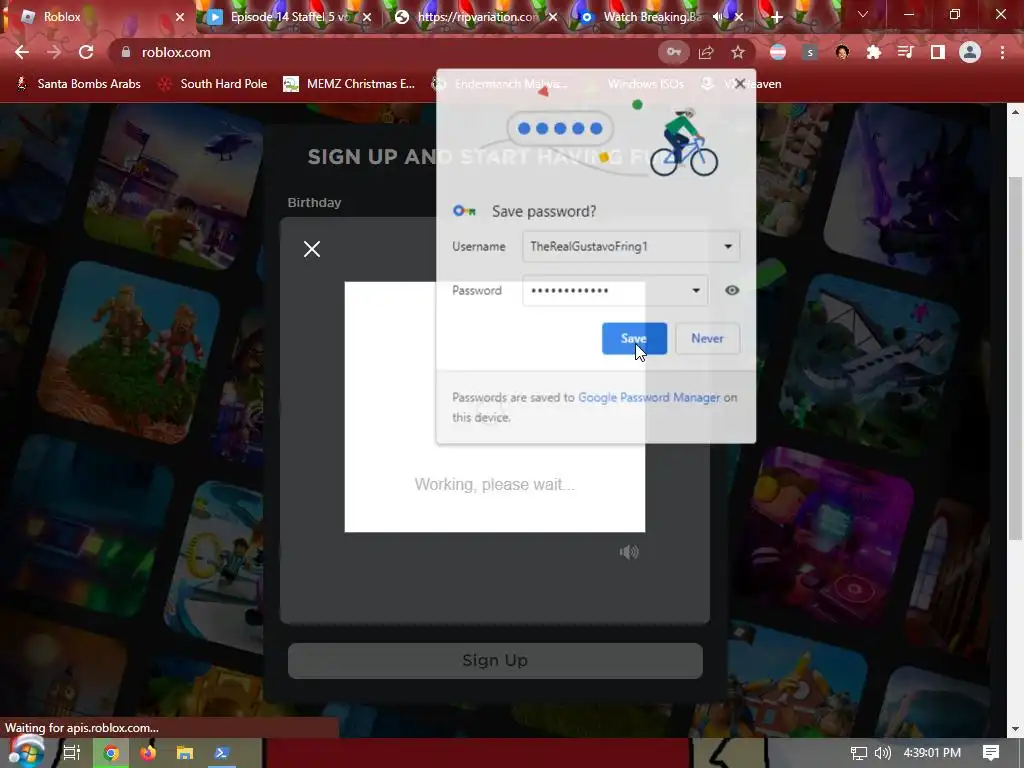Open the Extensions puzzle icon

[x=873, y=52]
